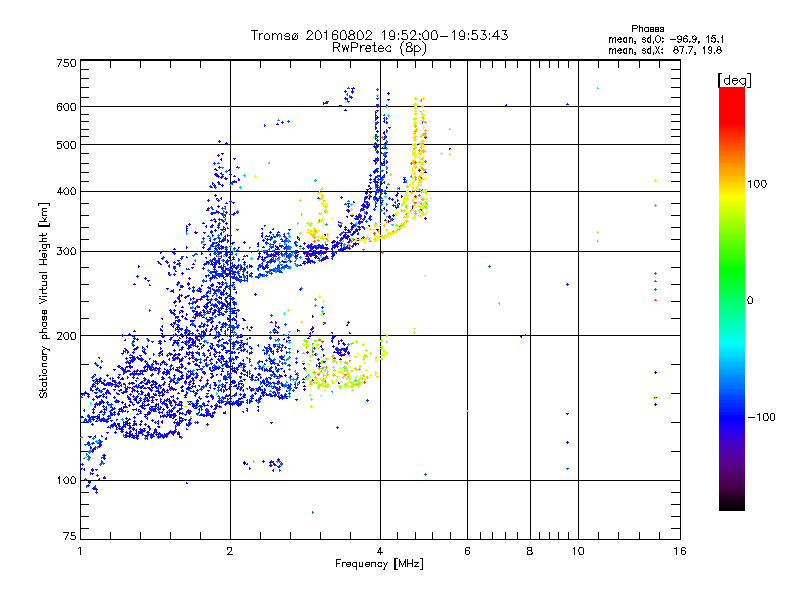The width and height of the screenshot is (800, 600).
Task: Click the '[deg]' colorbar unit label
Action: [734, 80]
